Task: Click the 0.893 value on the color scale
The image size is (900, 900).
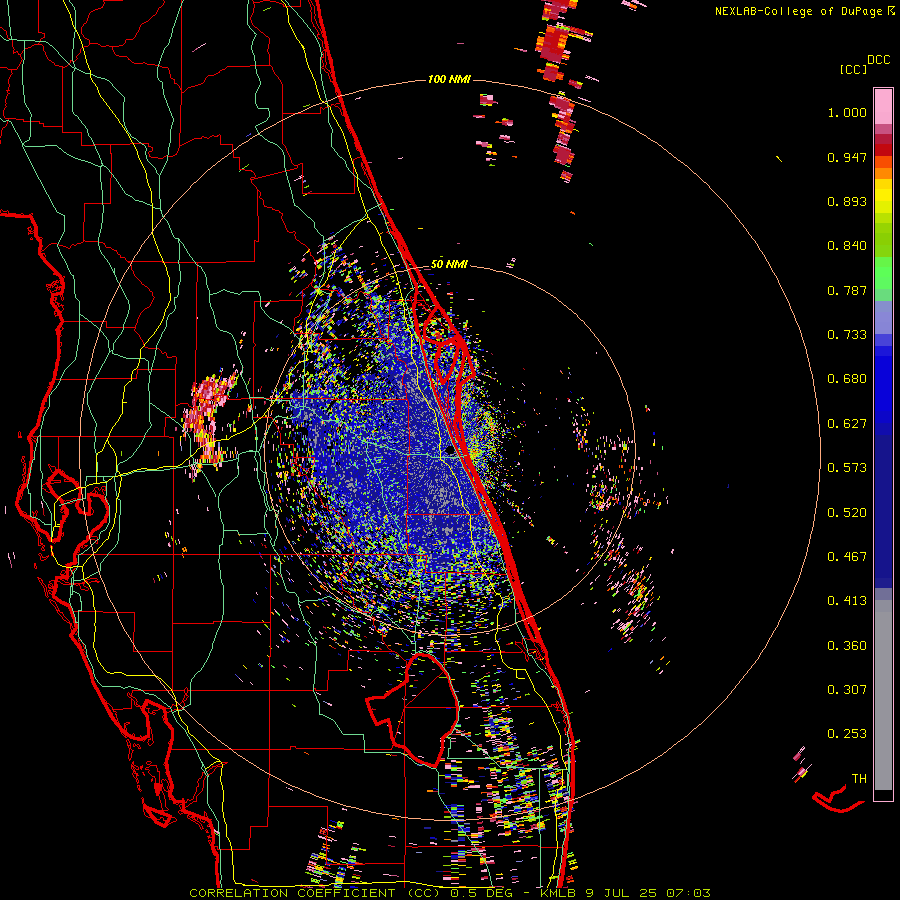Action: click(847, 201)
